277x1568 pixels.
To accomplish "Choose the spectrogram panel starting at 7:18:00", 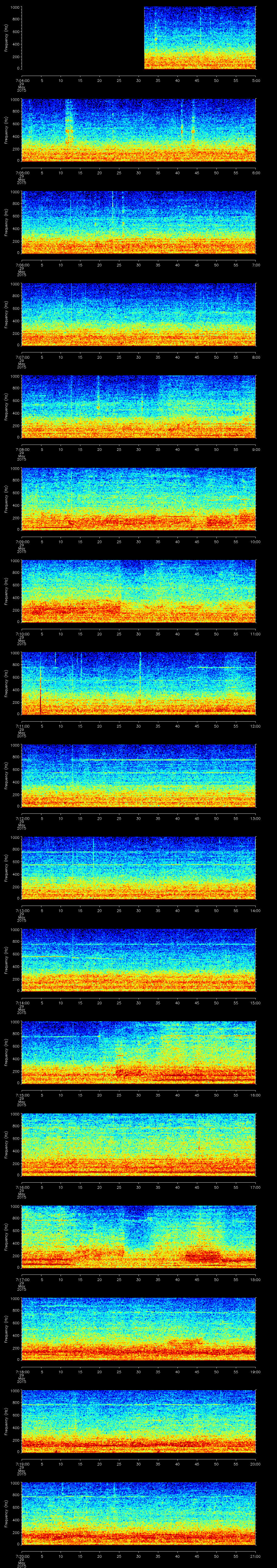I will coord(139,1329).
